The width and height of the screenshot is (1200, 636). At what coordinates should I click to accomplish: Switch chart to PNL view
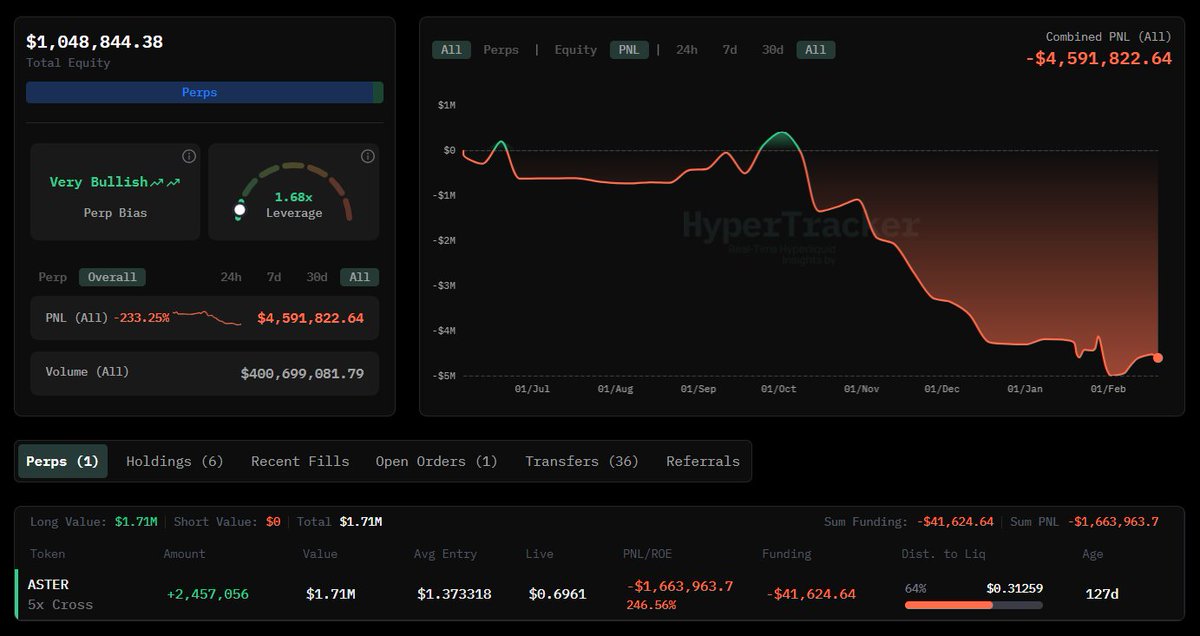point(629,49)
